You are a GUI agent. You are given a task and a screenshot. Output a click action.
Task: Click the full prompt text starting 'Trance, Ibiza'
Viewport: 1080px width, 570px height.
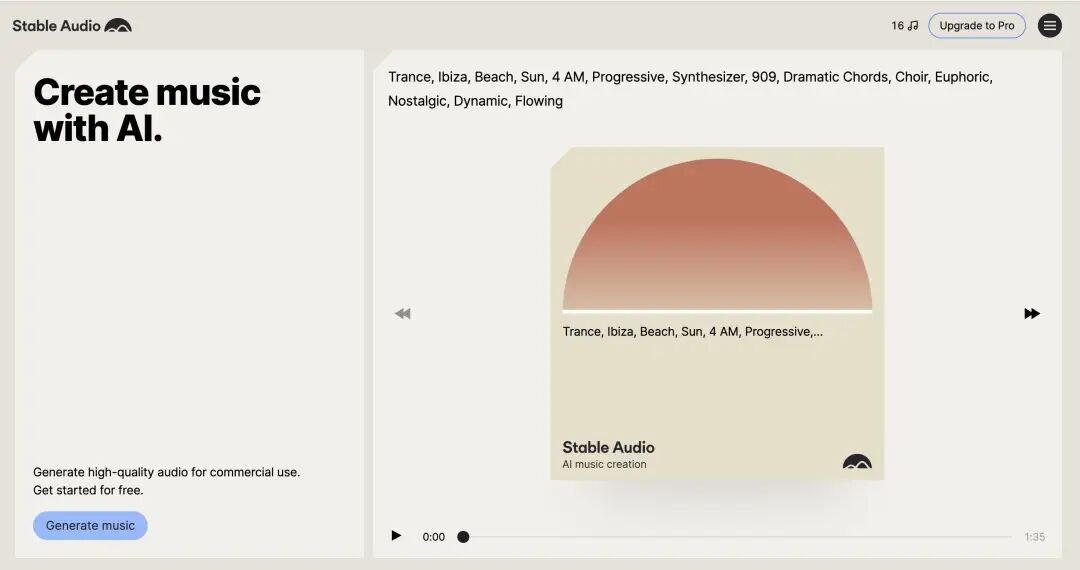690,89
